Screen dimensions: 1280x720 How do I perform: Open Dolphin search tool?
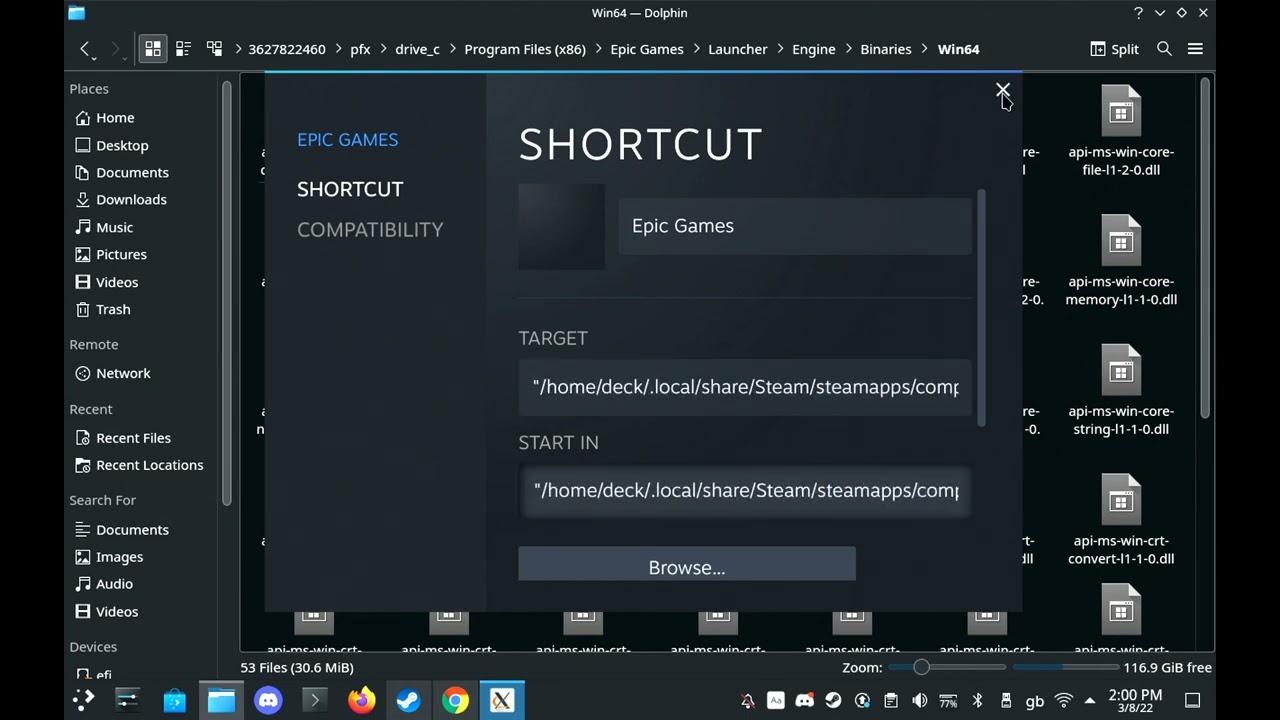(1164, 49)
